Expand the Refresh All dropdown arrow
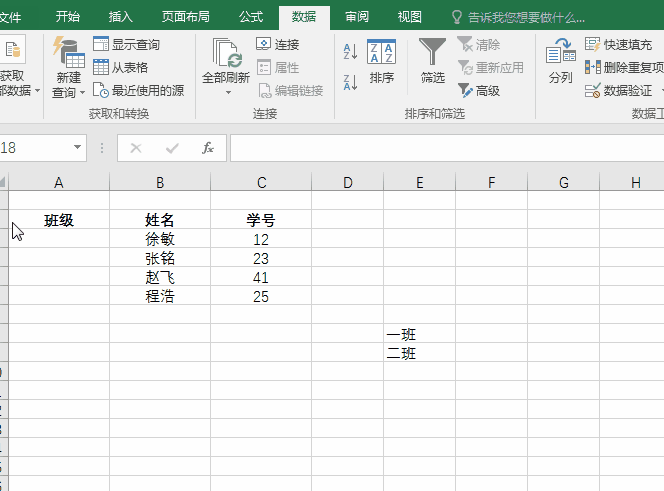 coord(228,92)
